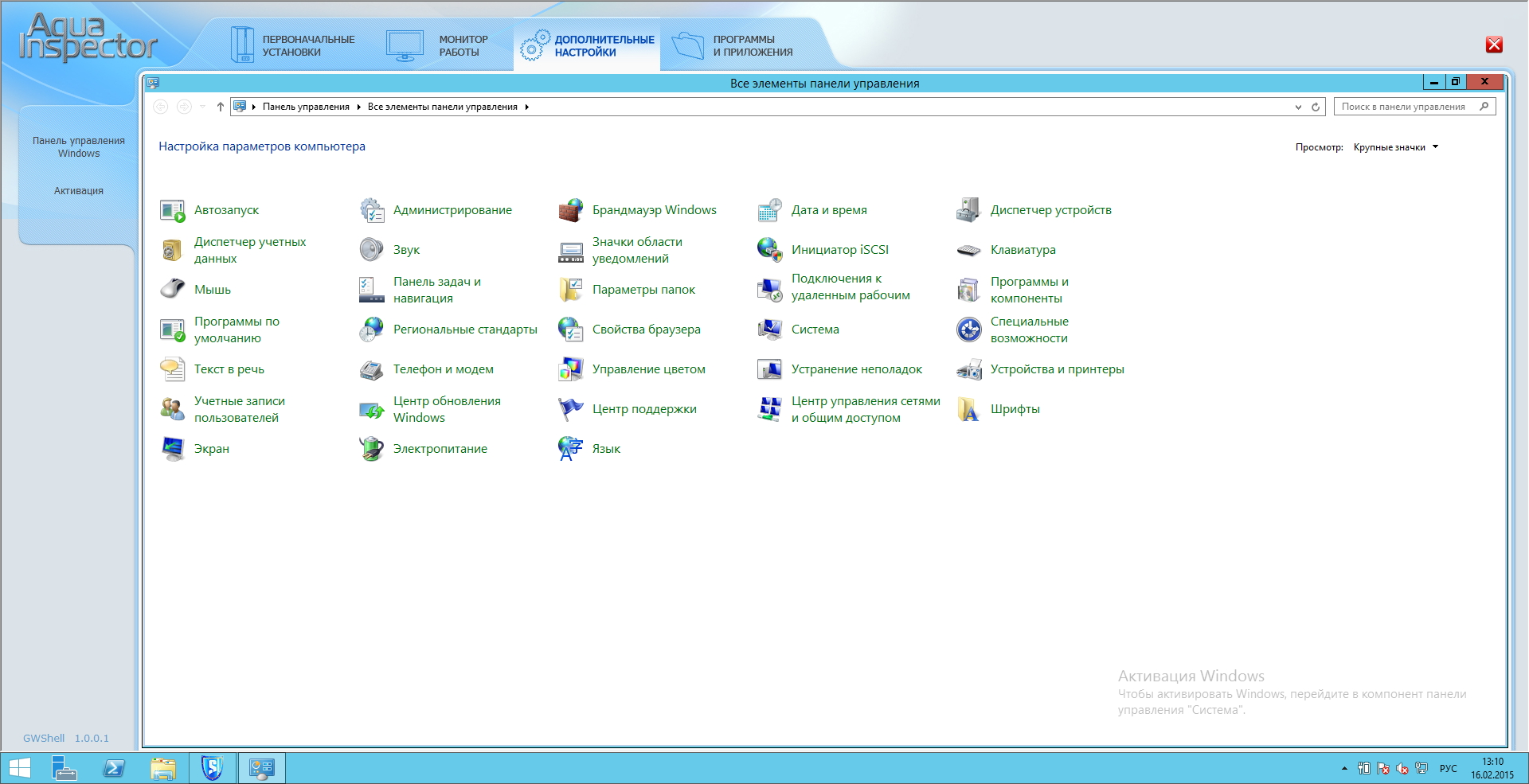
Task: Open the Шрифты fonts icon
Action: 968,409
